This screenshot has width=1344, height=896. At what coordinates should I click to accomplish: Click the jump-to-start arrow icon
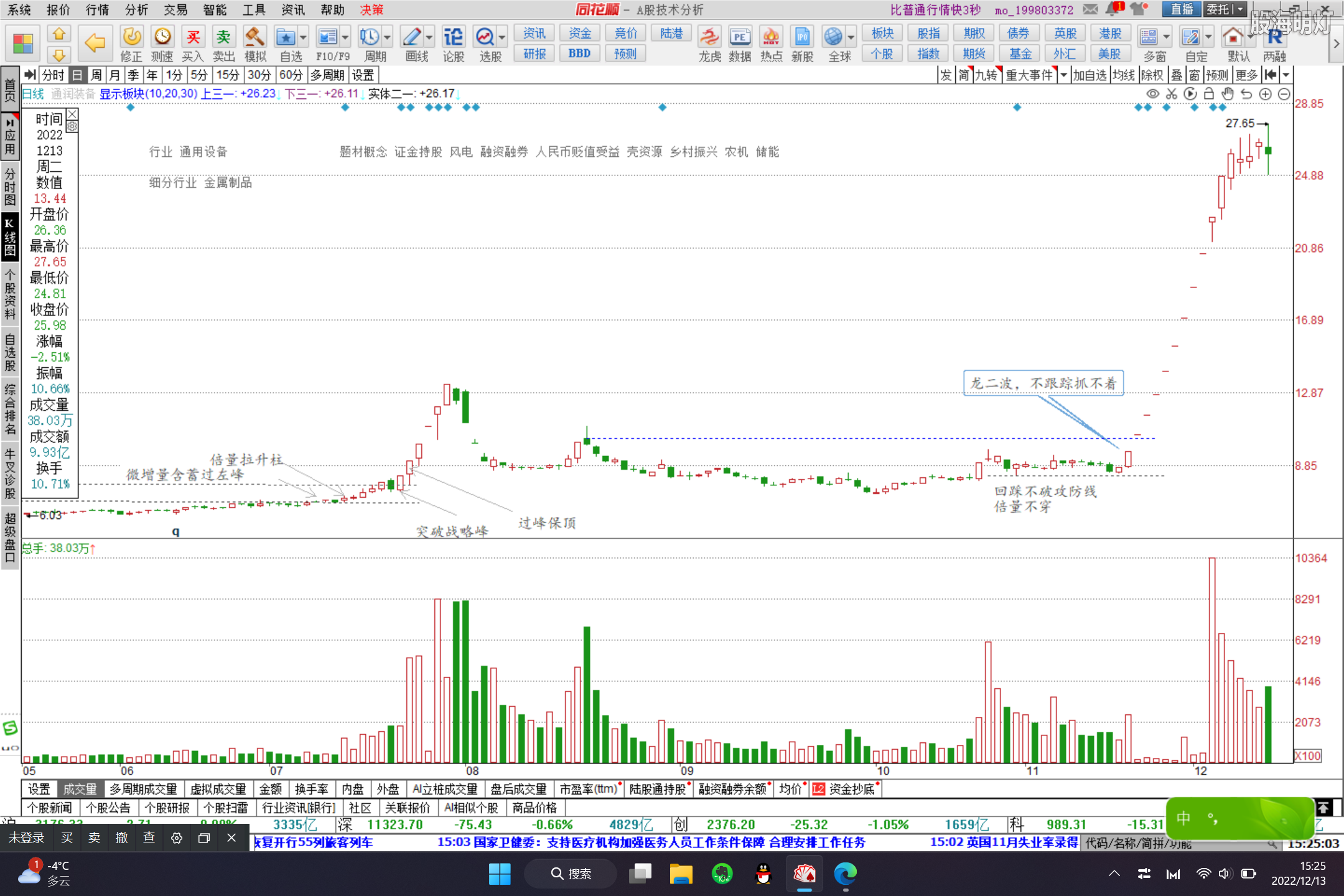click(x=1271, y=75)
